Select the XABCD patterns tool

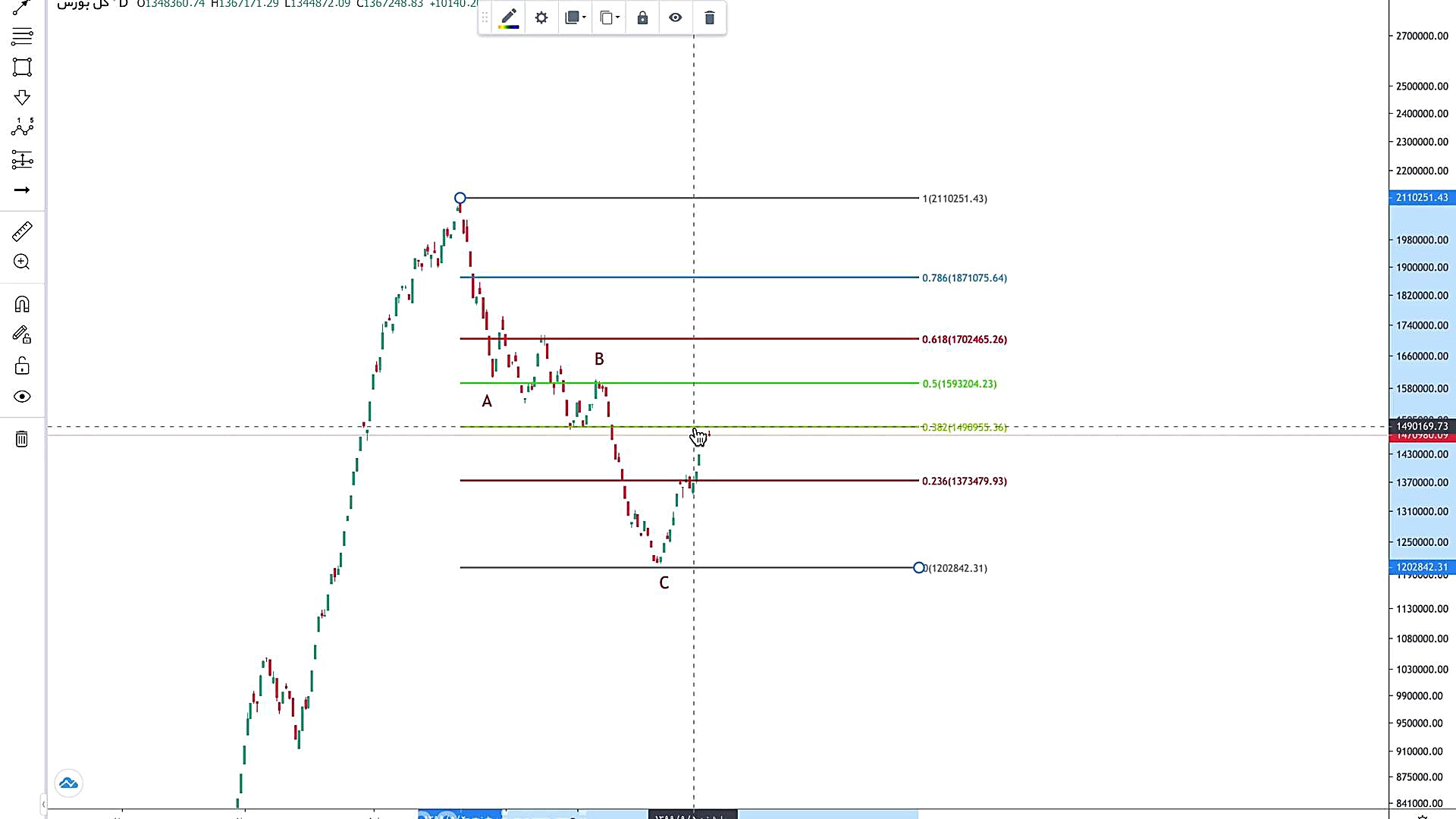point(22,127)
